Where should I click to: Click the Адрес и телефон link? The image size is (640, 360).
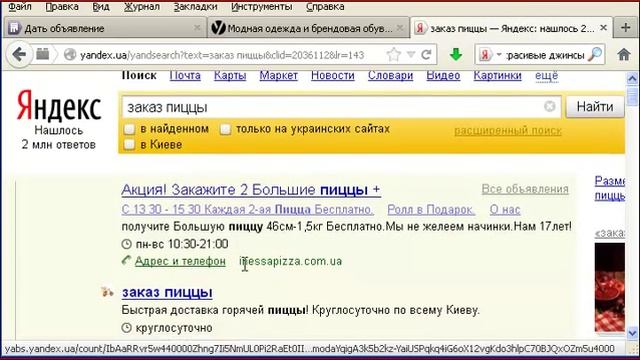click(x=180, y=261)
